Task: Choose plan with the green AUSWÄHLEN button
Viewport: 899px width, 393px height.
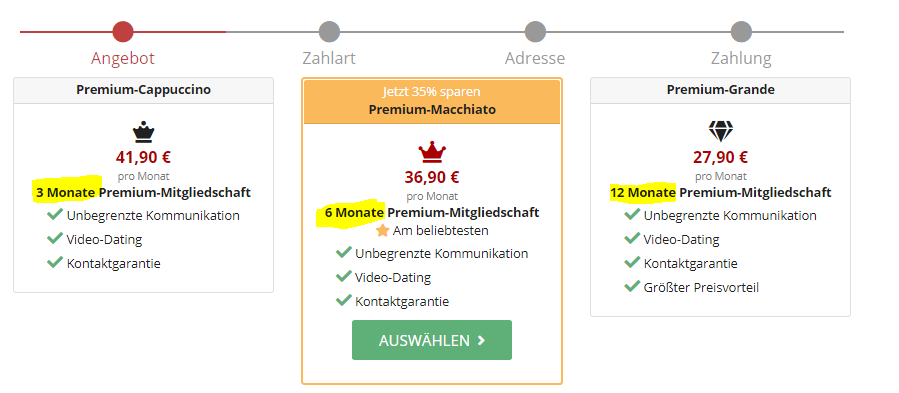Action: click(x=432, y=340)
